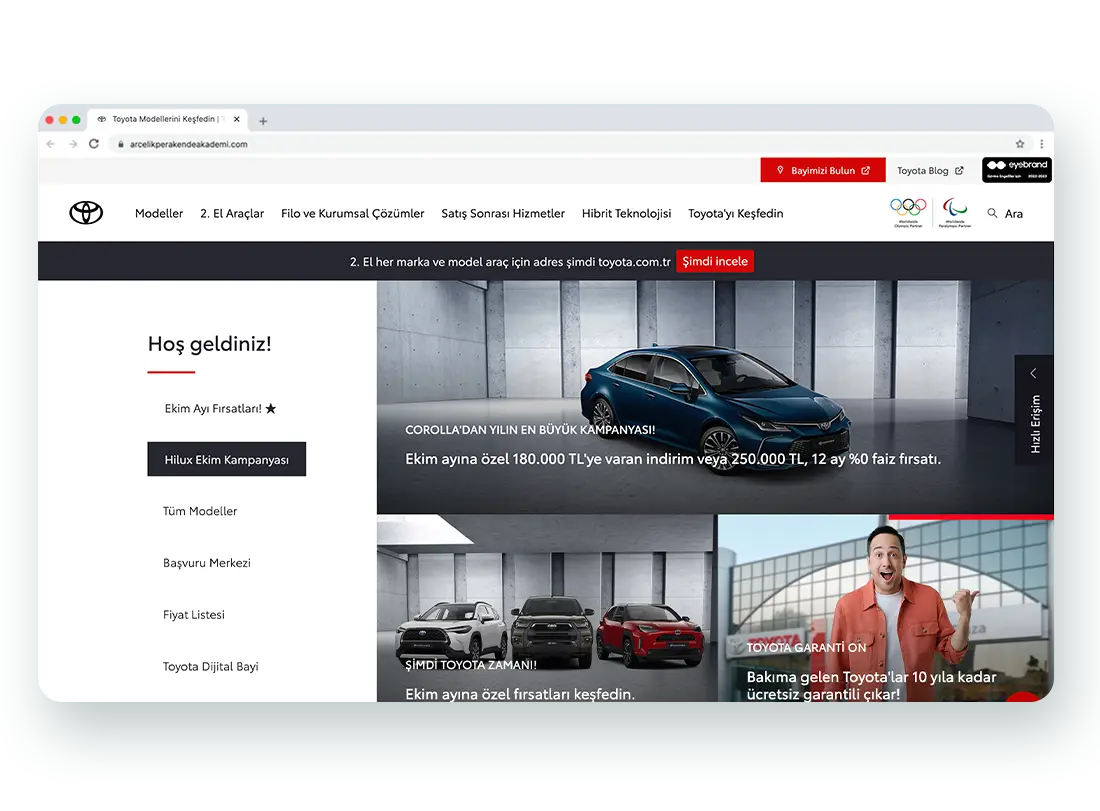Click the browser back arrow

pos(51,144)
